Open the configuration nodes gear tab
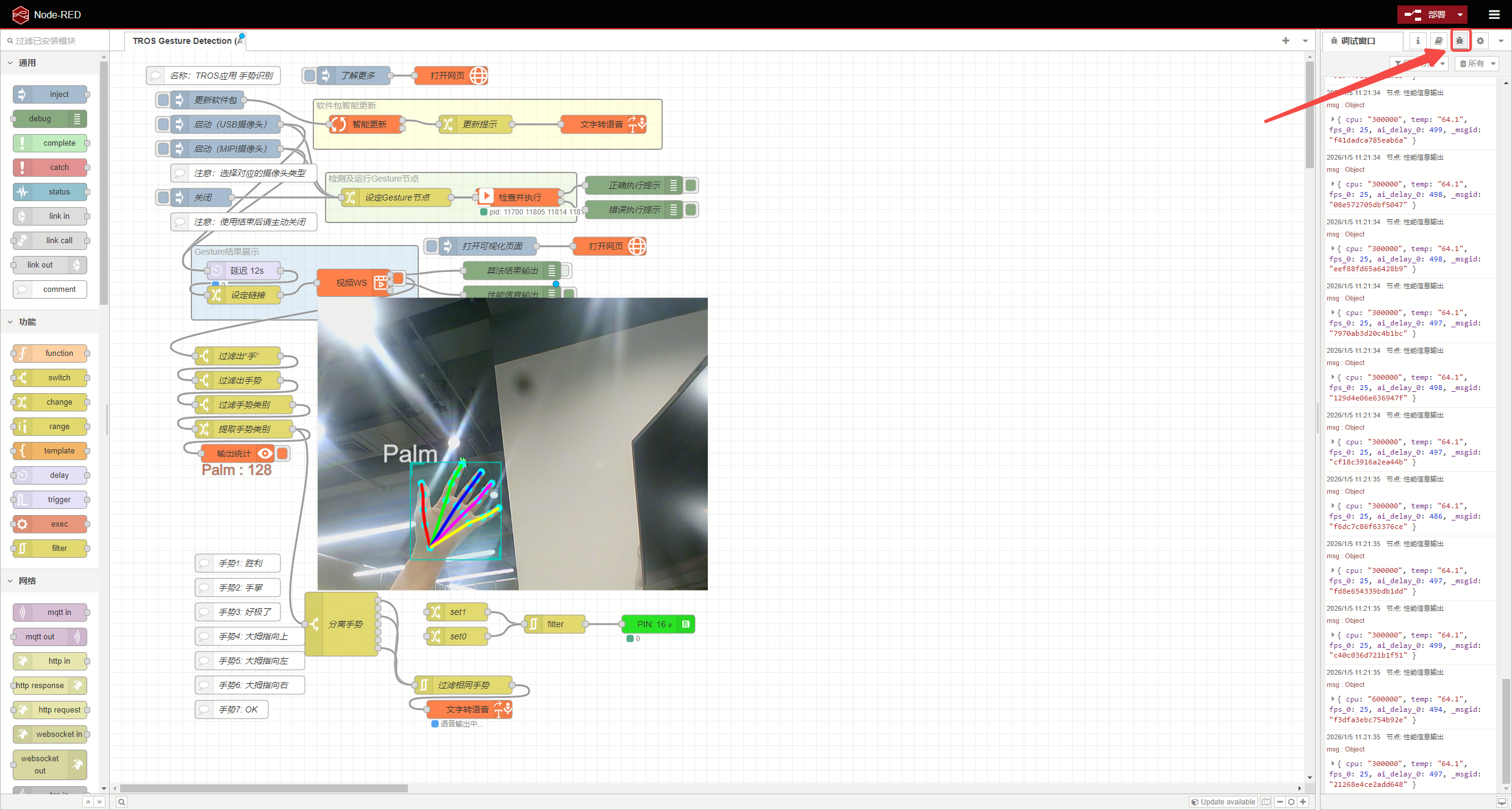 (1480, 41)
